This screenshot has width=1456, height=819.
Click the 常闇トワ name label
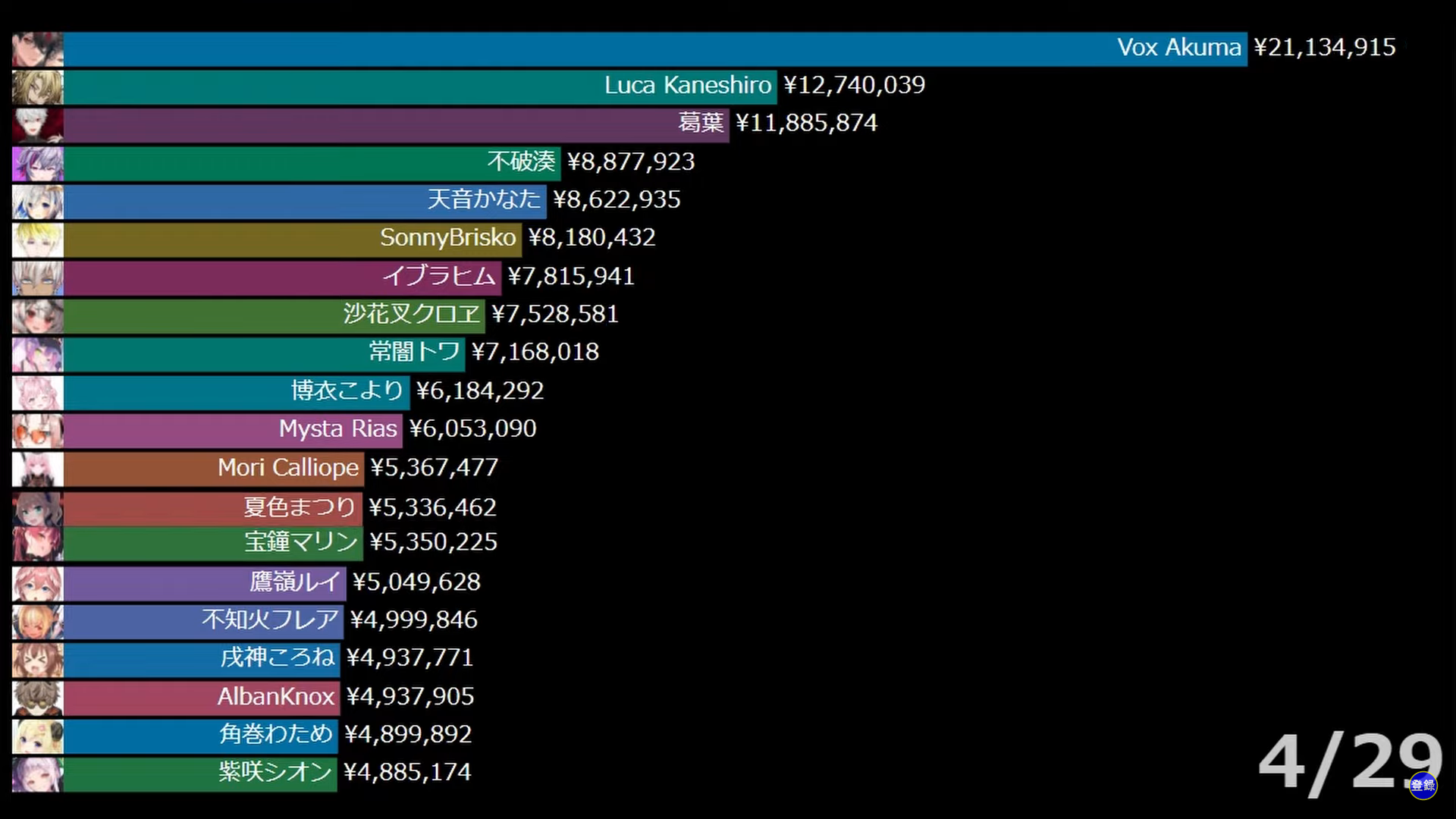pyautogui.click(x=415, y=352)
